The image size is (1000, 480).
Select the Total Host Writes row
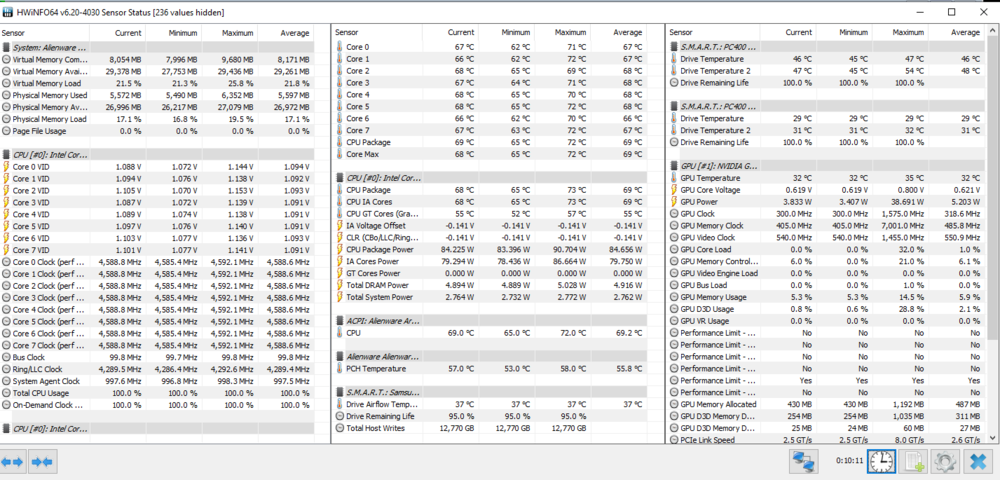point(381,427)
